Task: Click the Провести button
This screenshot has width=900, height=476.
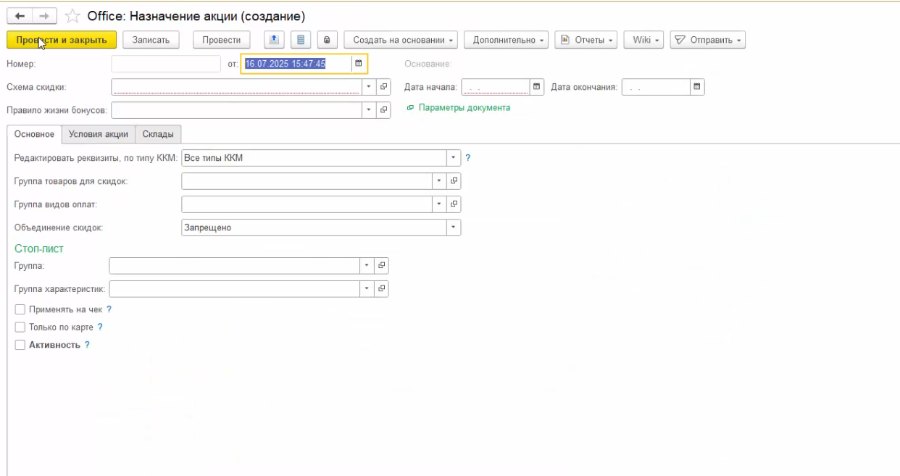Action: [x=222, y=40]
